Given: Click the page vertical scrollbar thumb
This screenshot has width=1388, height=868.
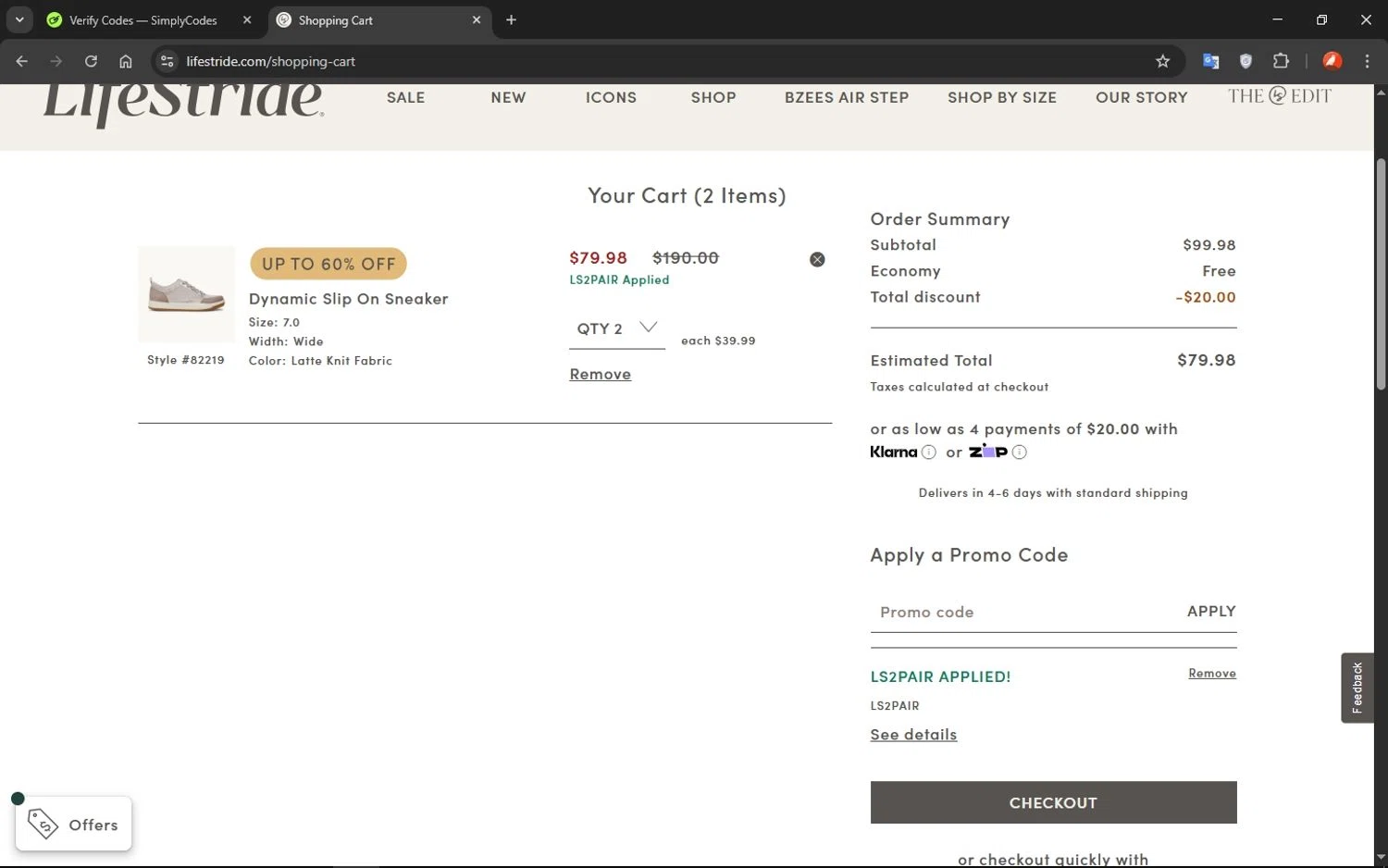Looking at the screenshot, I should (1381, 273).
